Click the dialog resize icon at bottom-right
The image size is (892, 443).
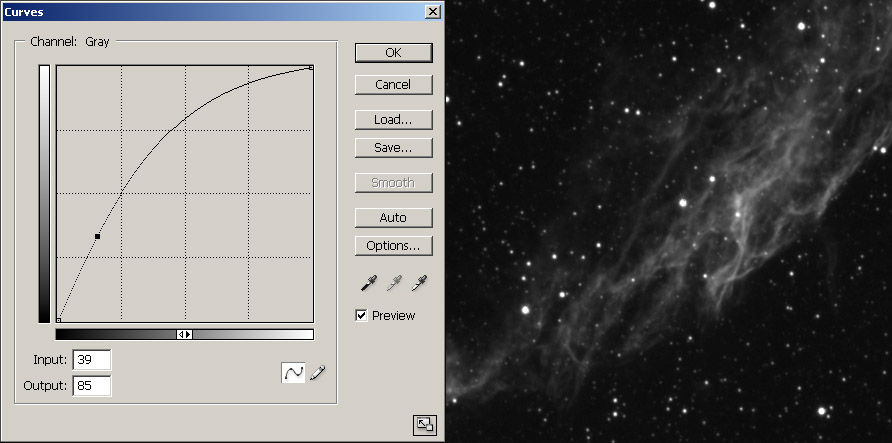424,424
